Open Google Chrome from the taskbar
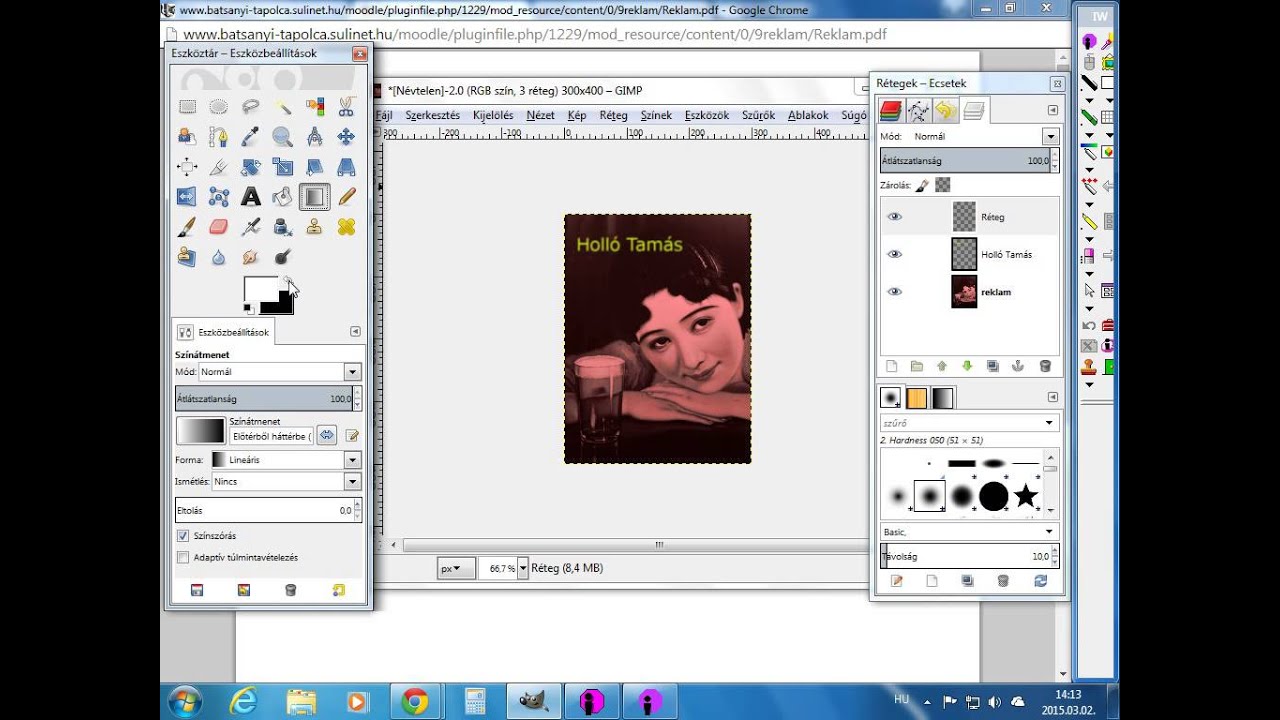This screenshot has height=720, width=1280. click(x=414, y=702)
